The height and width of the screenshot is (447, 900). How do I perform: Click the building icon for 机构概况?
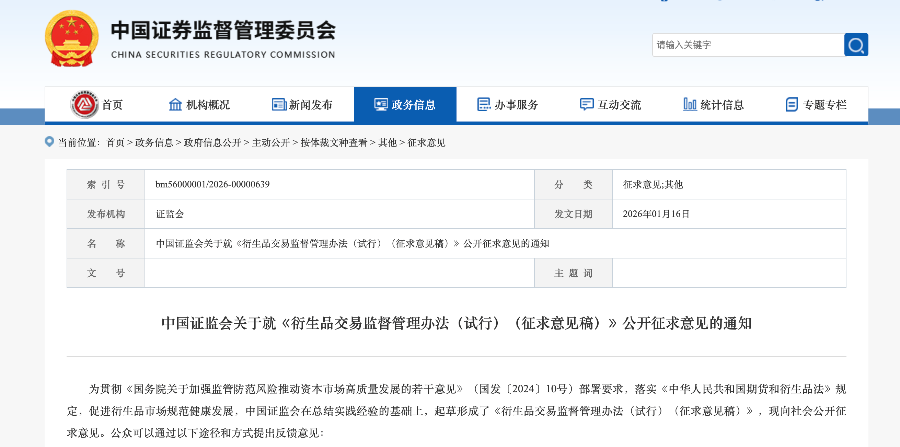coord(175,104)
